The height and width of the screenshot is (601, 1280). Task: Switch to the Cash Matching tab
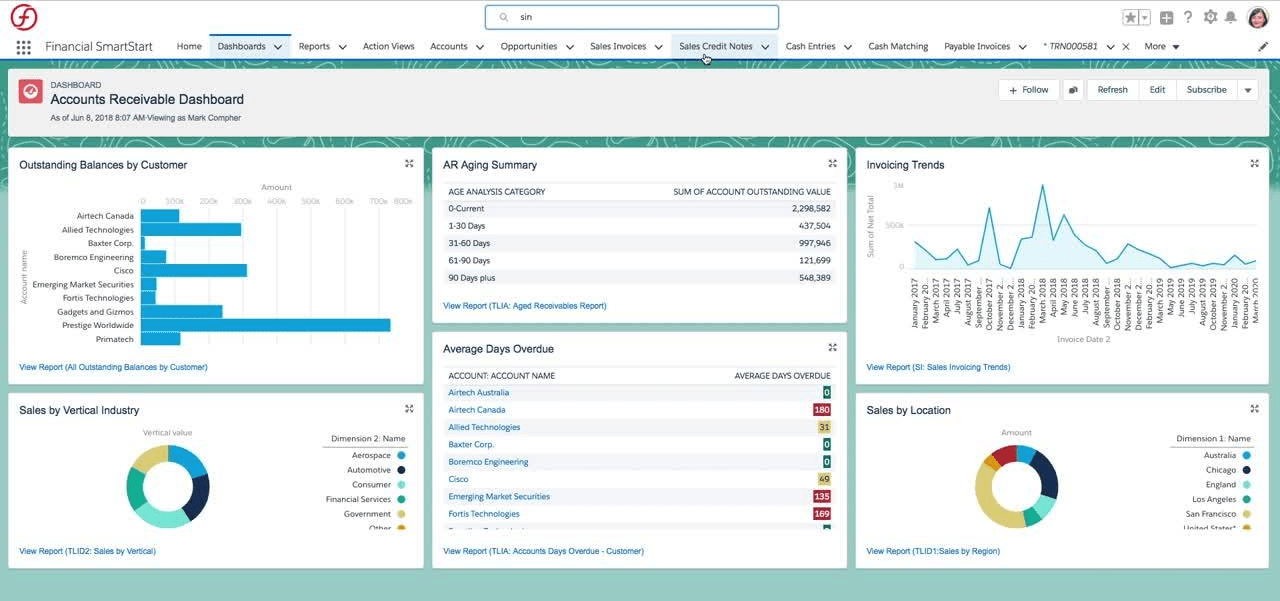coord(897,47)
